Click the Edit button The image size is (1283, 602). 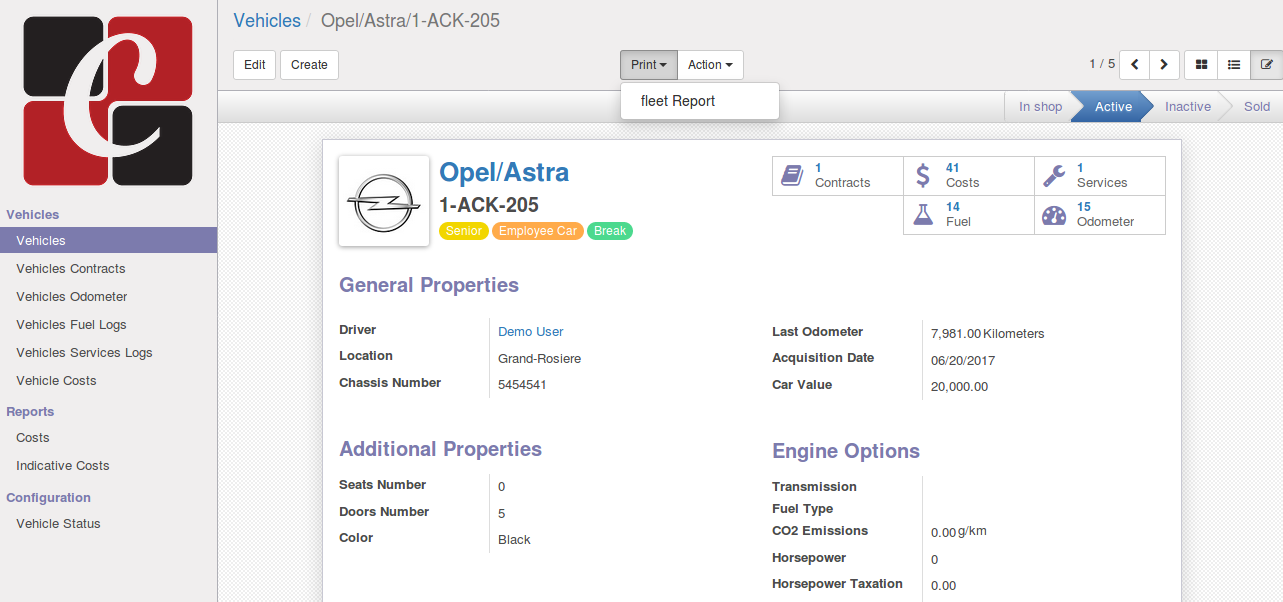pyautogui.click(x=254, y=65)
